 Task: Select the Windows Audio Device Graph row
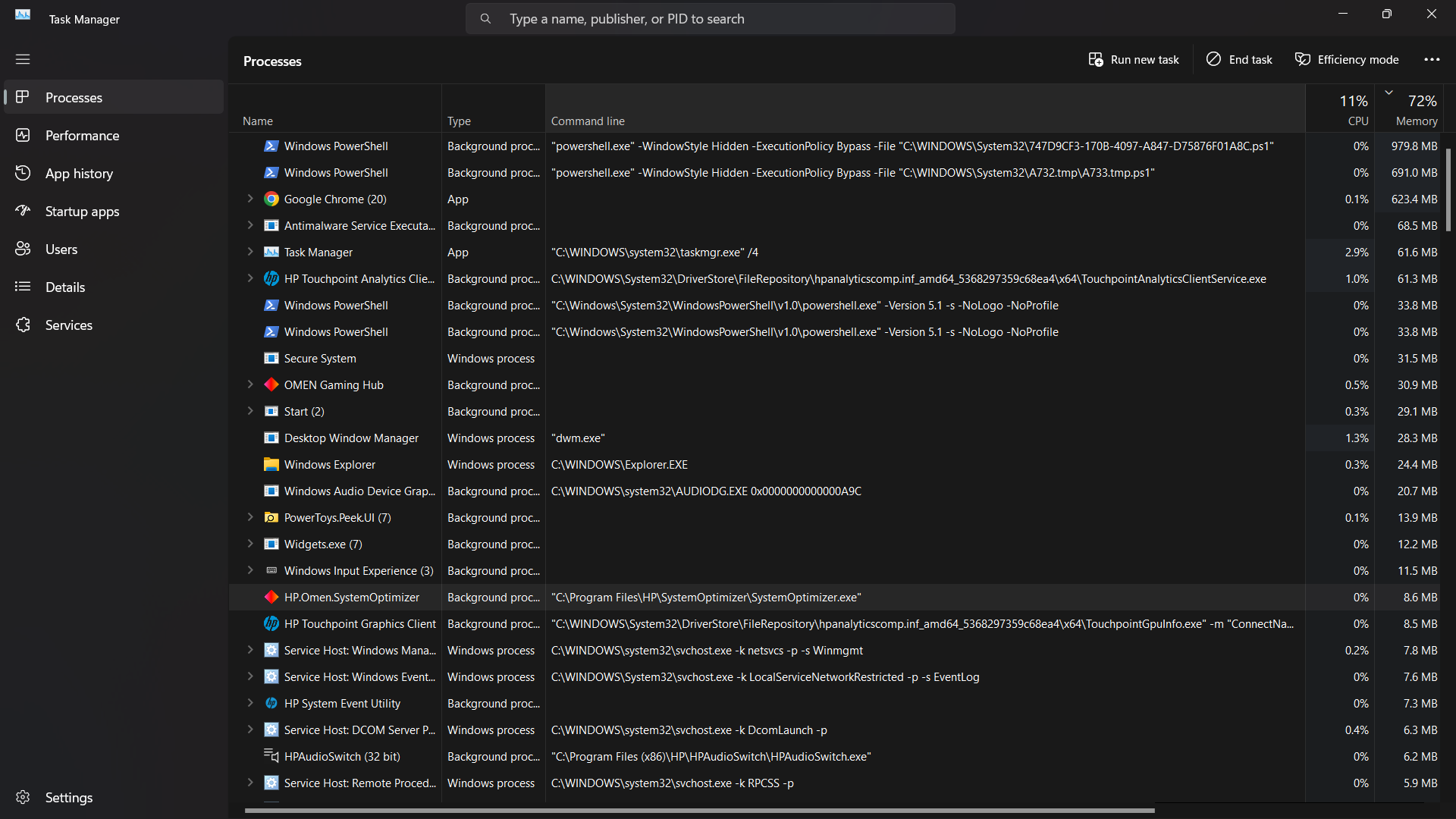(836, 491)
